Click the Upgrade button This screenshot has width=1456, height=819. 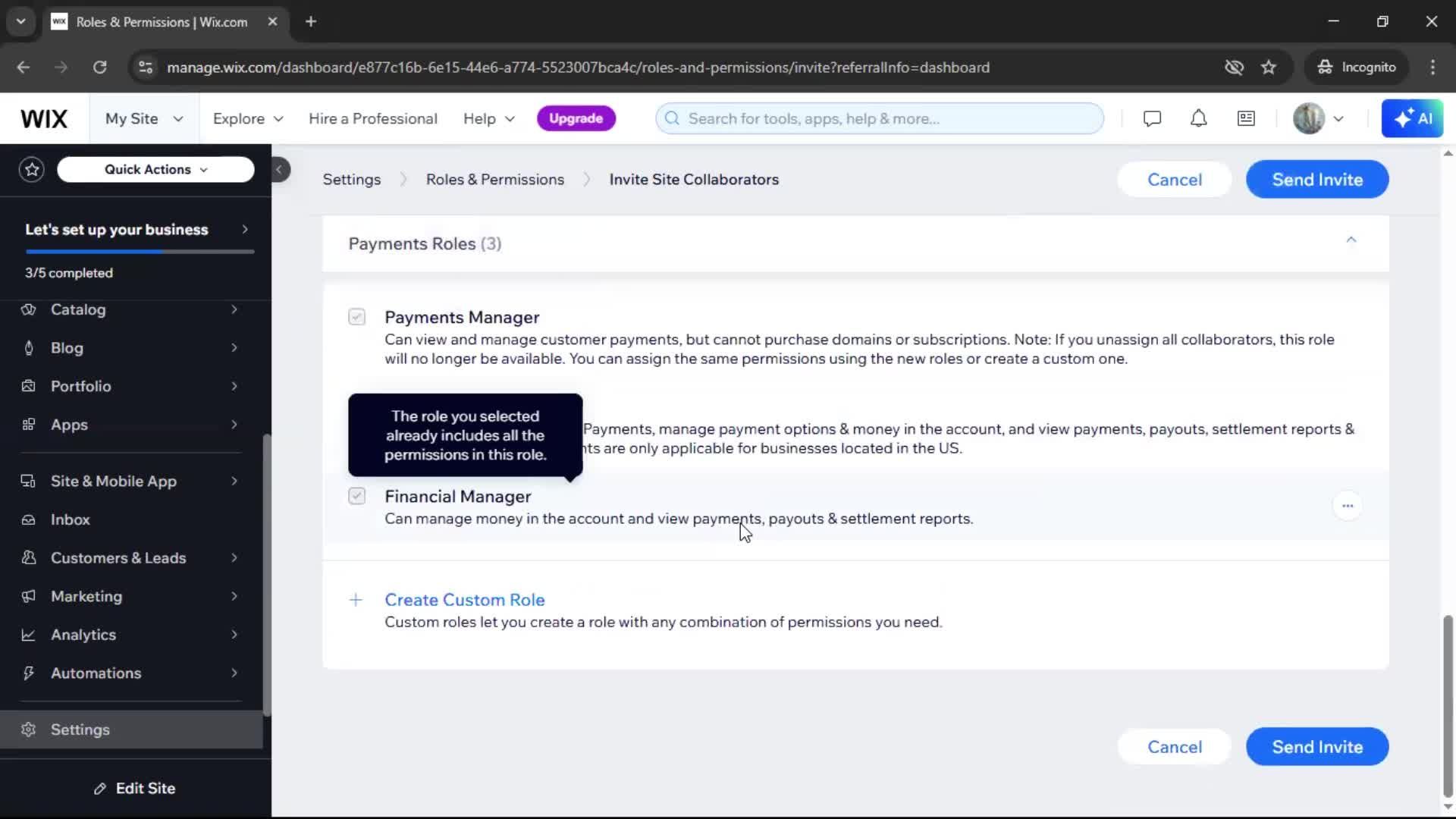point(576,118)
